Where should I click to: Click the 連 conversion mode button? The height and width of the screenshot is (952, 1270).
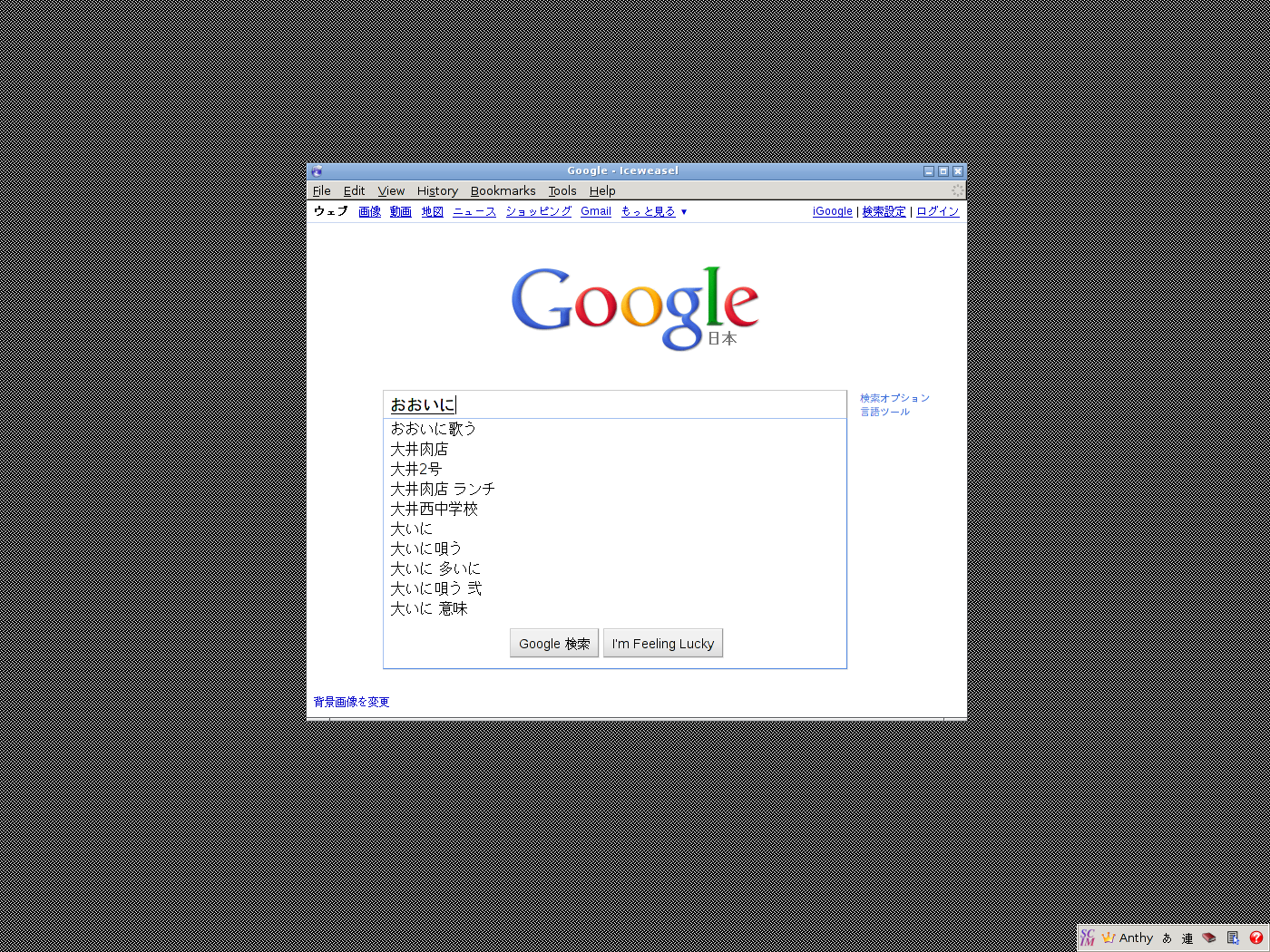[1187, 937]
